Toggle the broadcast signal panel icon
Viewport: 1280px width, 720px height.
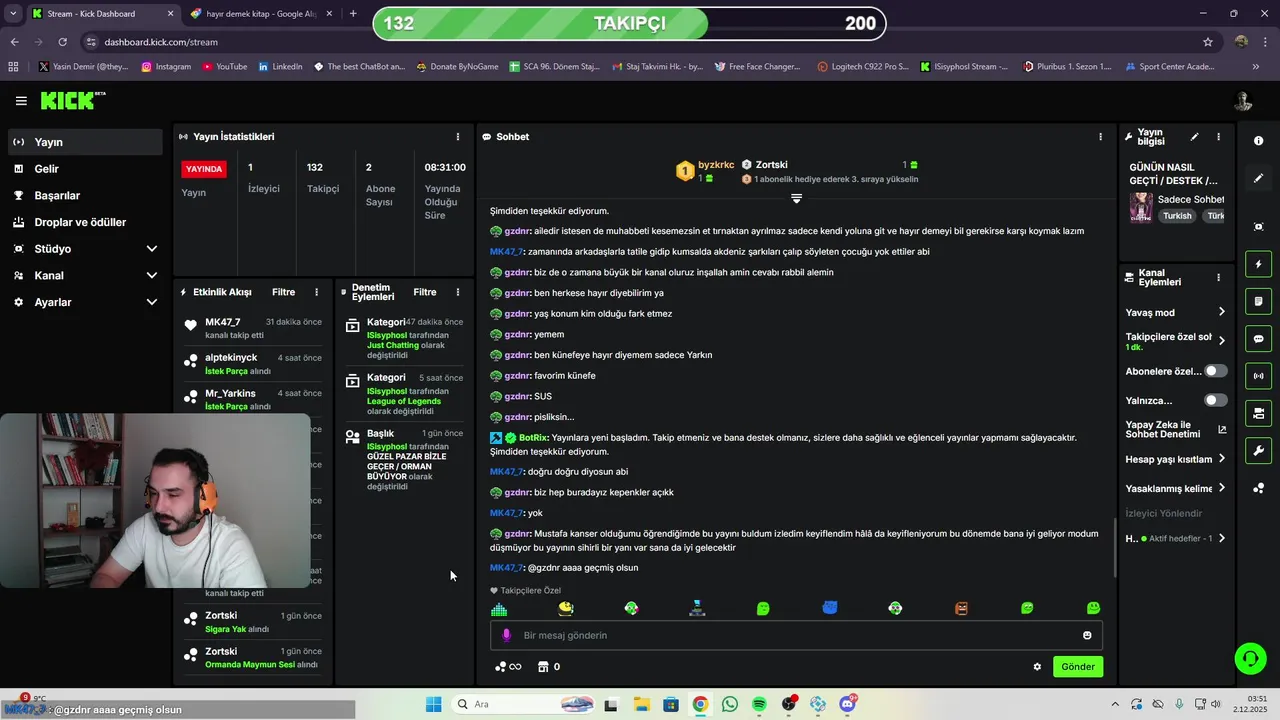[1258, 376]
